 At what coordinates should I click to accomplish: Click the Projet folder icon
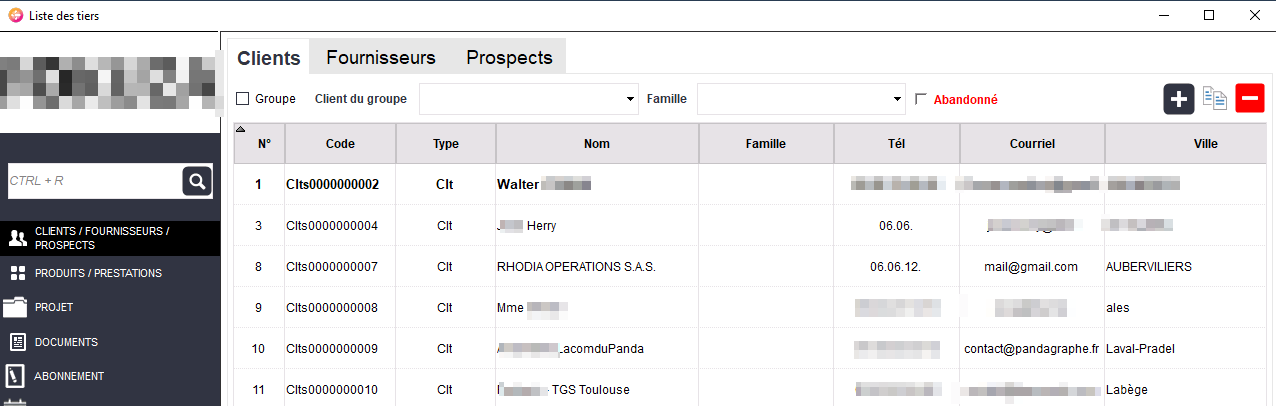[x=16, y=307]
